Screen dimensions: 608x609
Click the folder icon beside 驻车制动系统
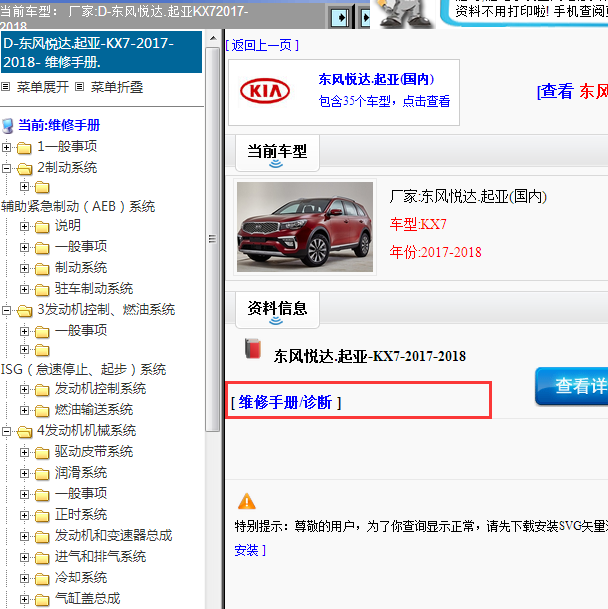pyautogui.click(x=42, y=289)
